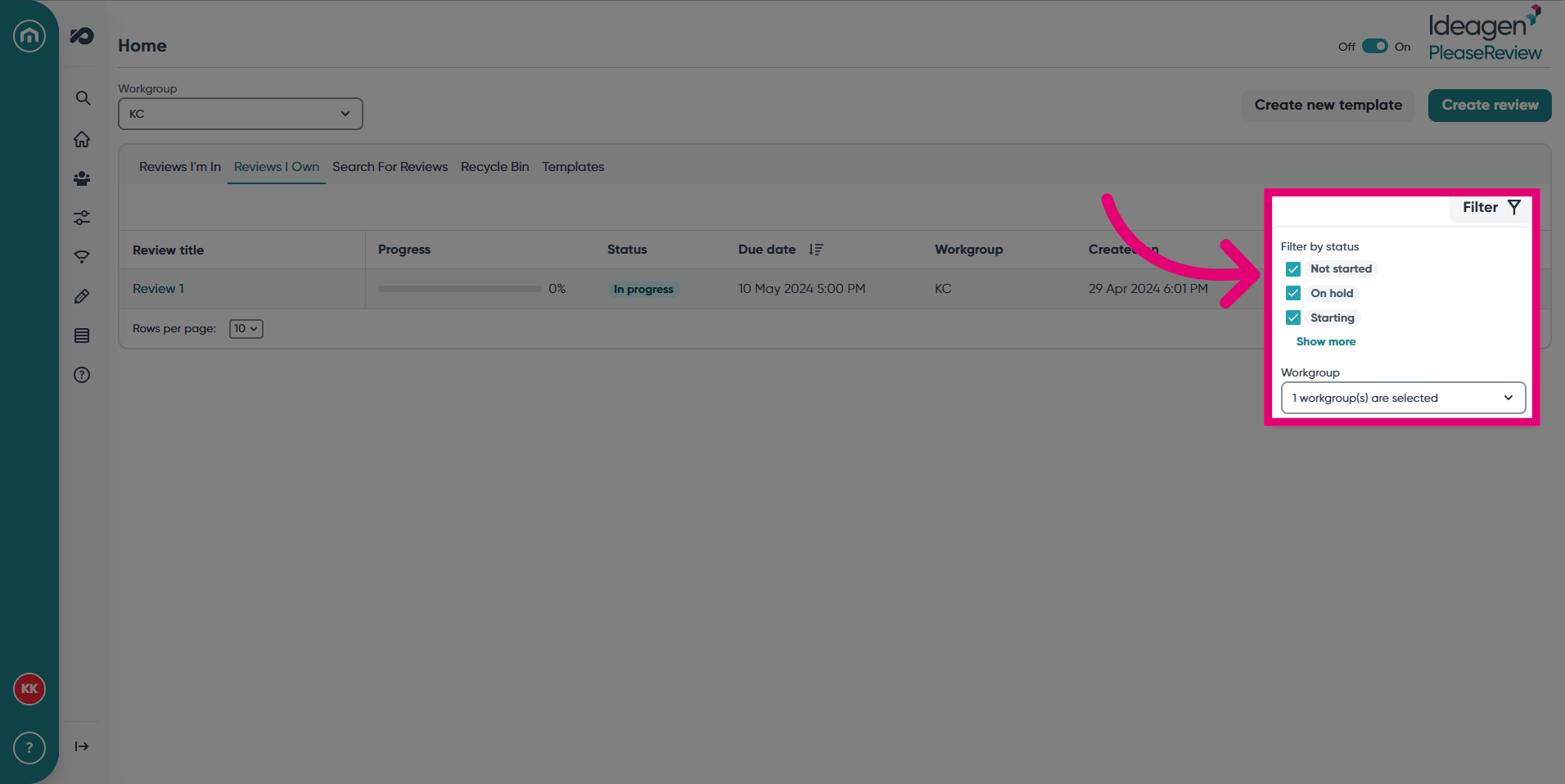Click the On hold status label
This screenshot has width=1565, height=784.
(1332, 293)
